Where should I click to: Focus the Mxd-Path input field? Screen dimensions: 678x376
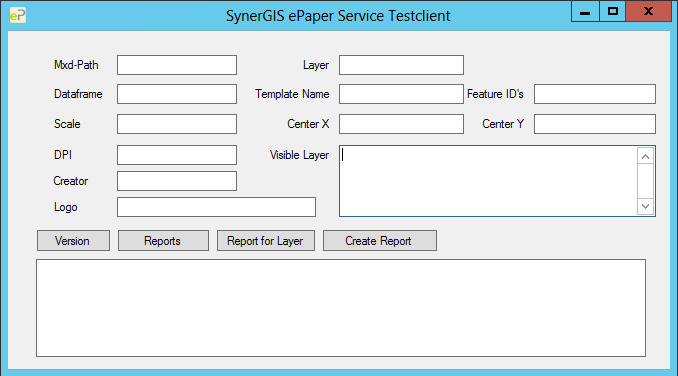(x=177, y=65)
